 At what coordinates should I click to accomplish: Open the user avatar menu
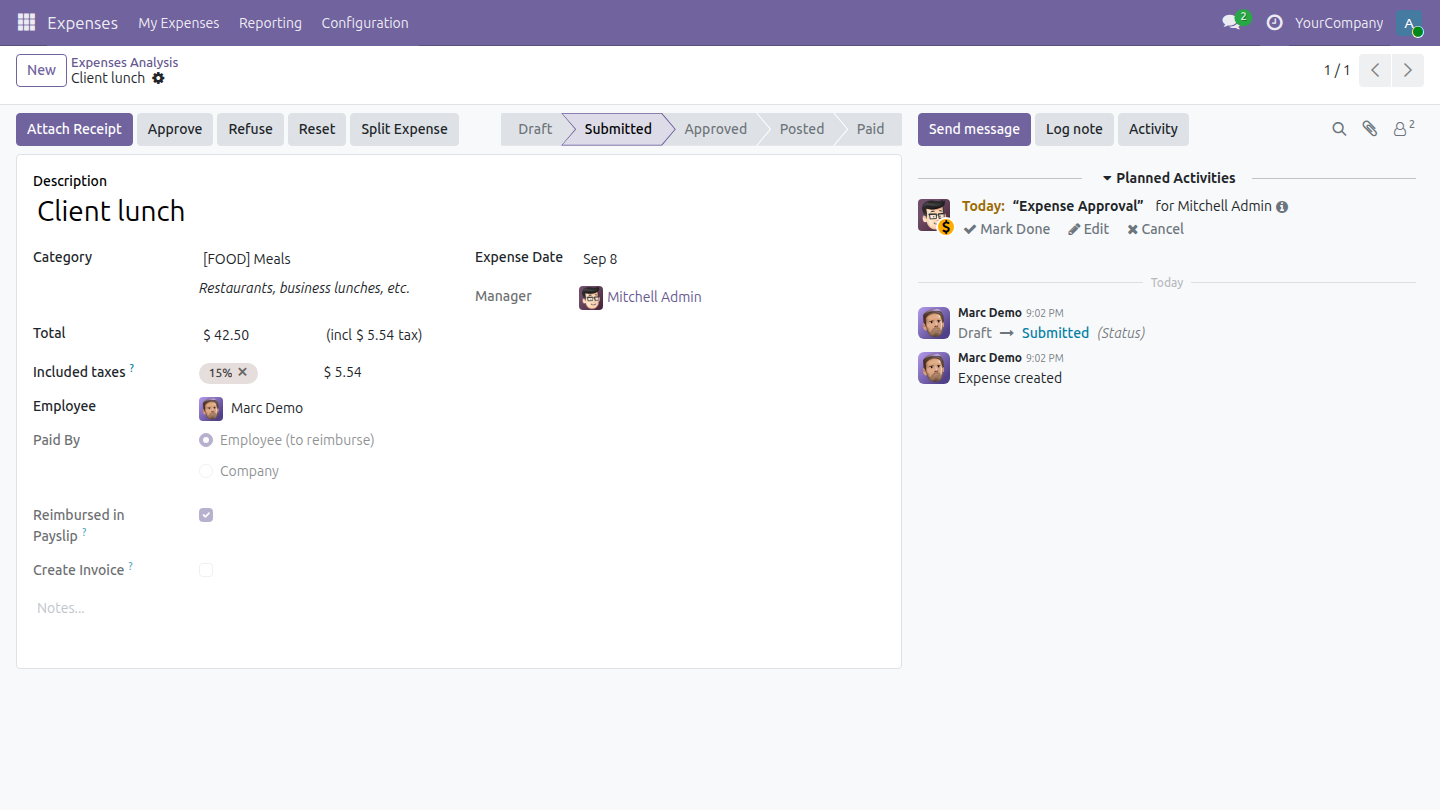pos(1409,22)
